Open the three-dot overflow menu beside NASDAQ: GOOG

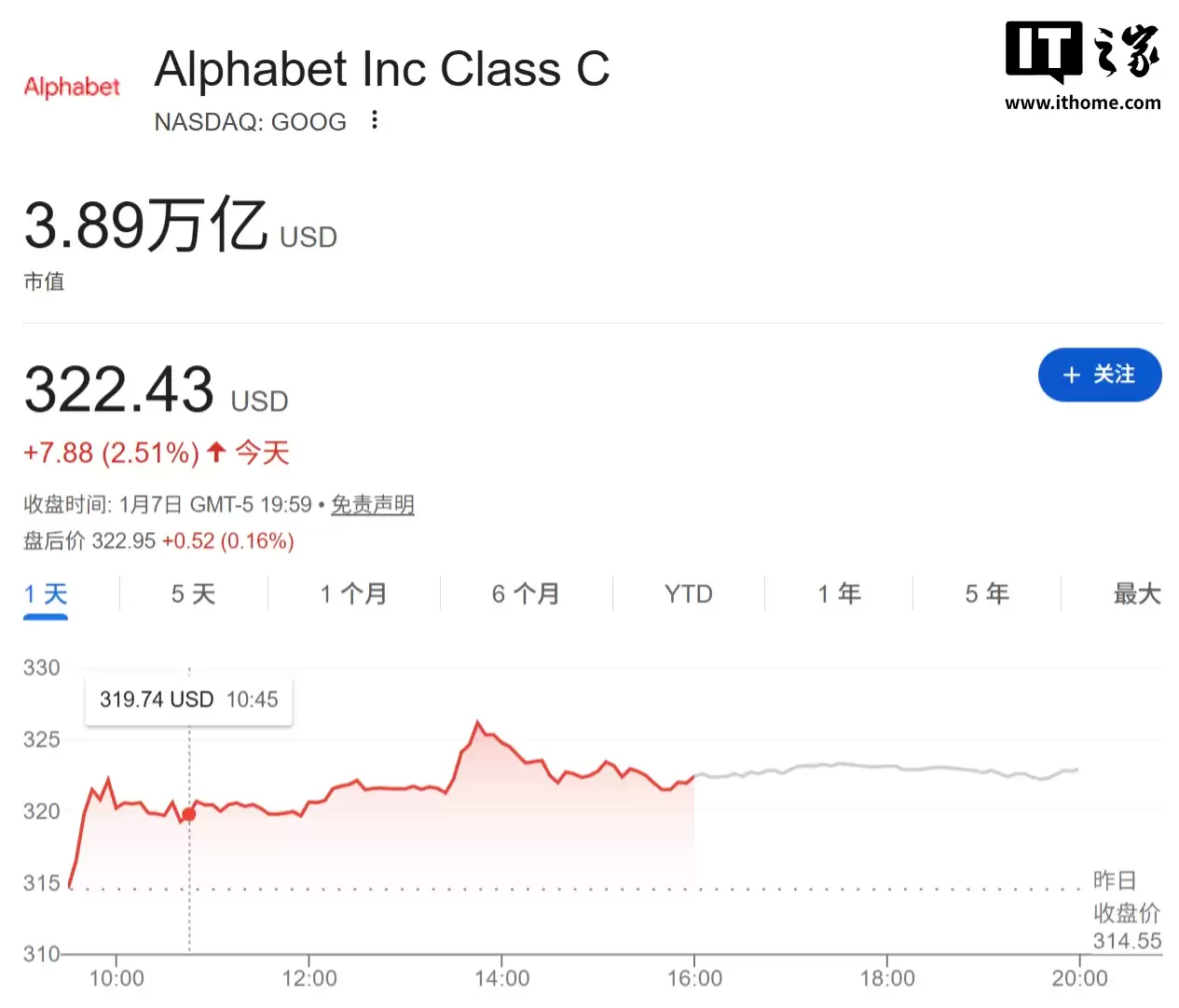coord(373,120)
